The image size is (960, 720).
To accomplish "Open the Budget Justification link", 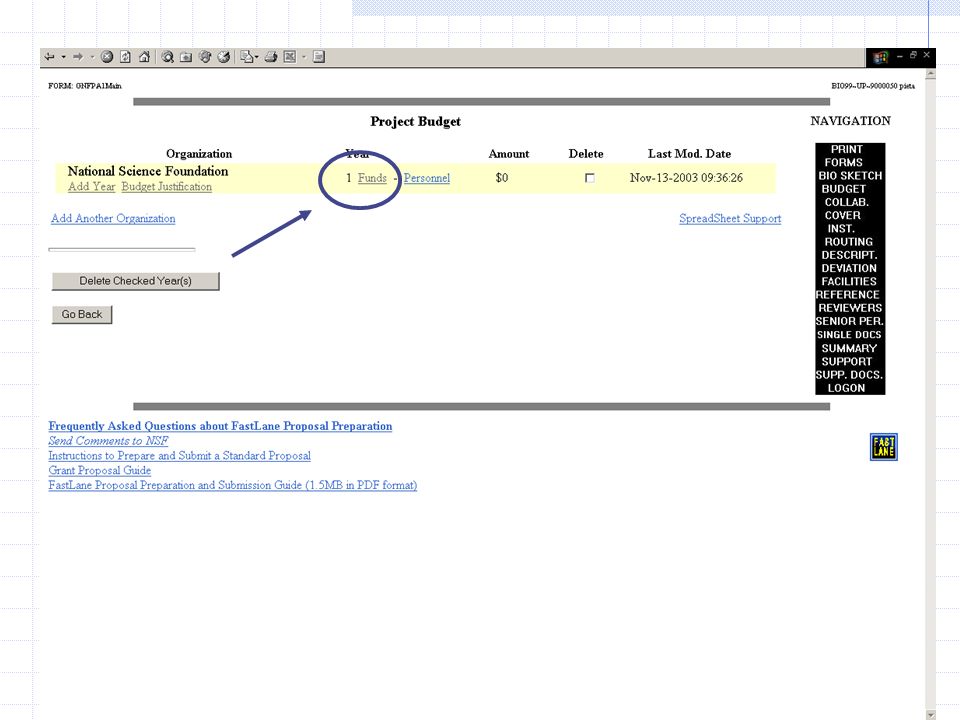I will click(x=167, y=187).
